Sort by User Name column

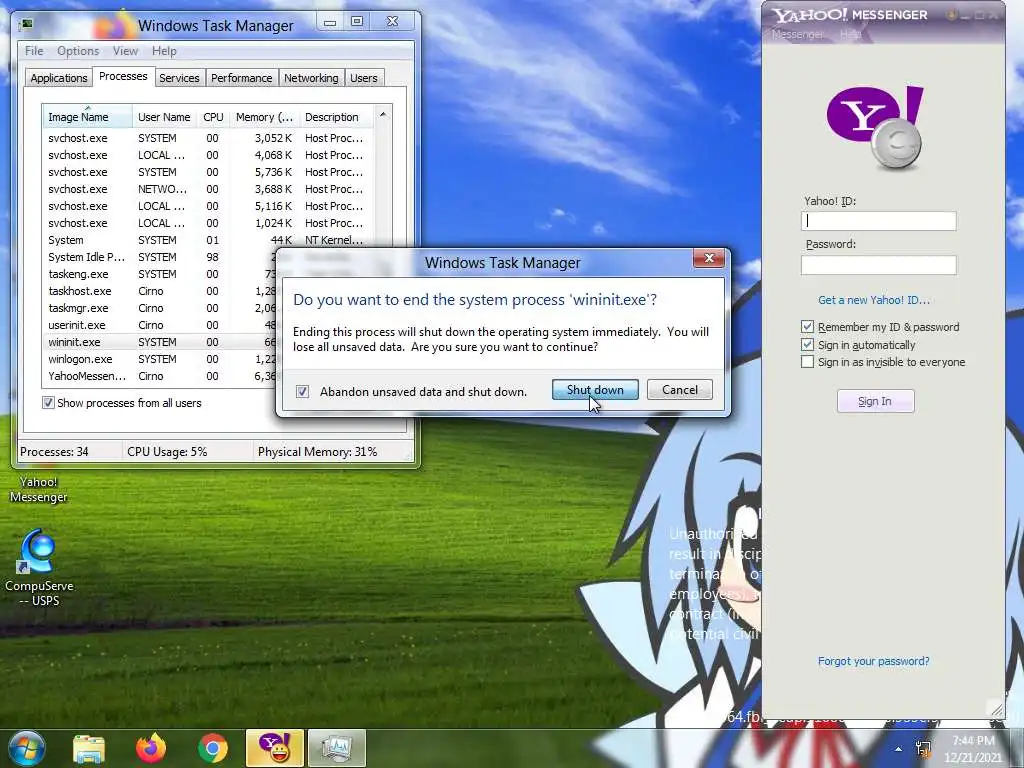click(165, 117)
